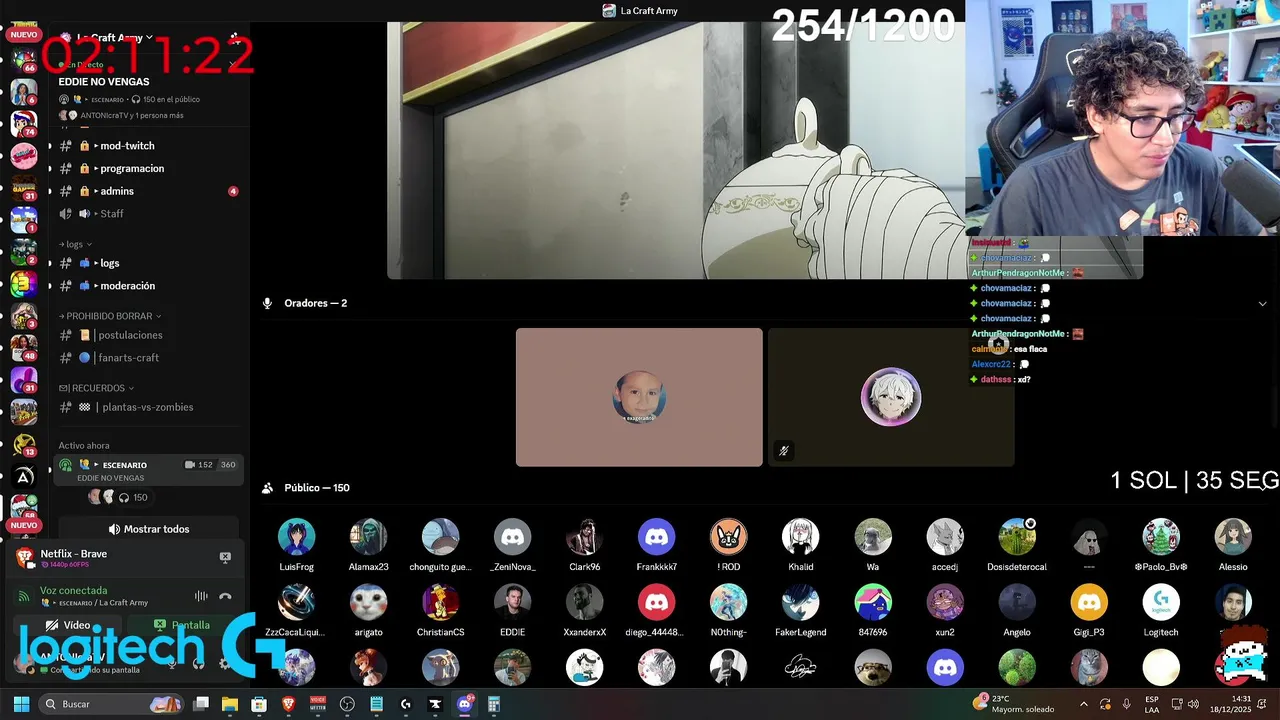Open the plantas-vs-zombies channel
The image size is (1280, 720).
coord(148,407)
